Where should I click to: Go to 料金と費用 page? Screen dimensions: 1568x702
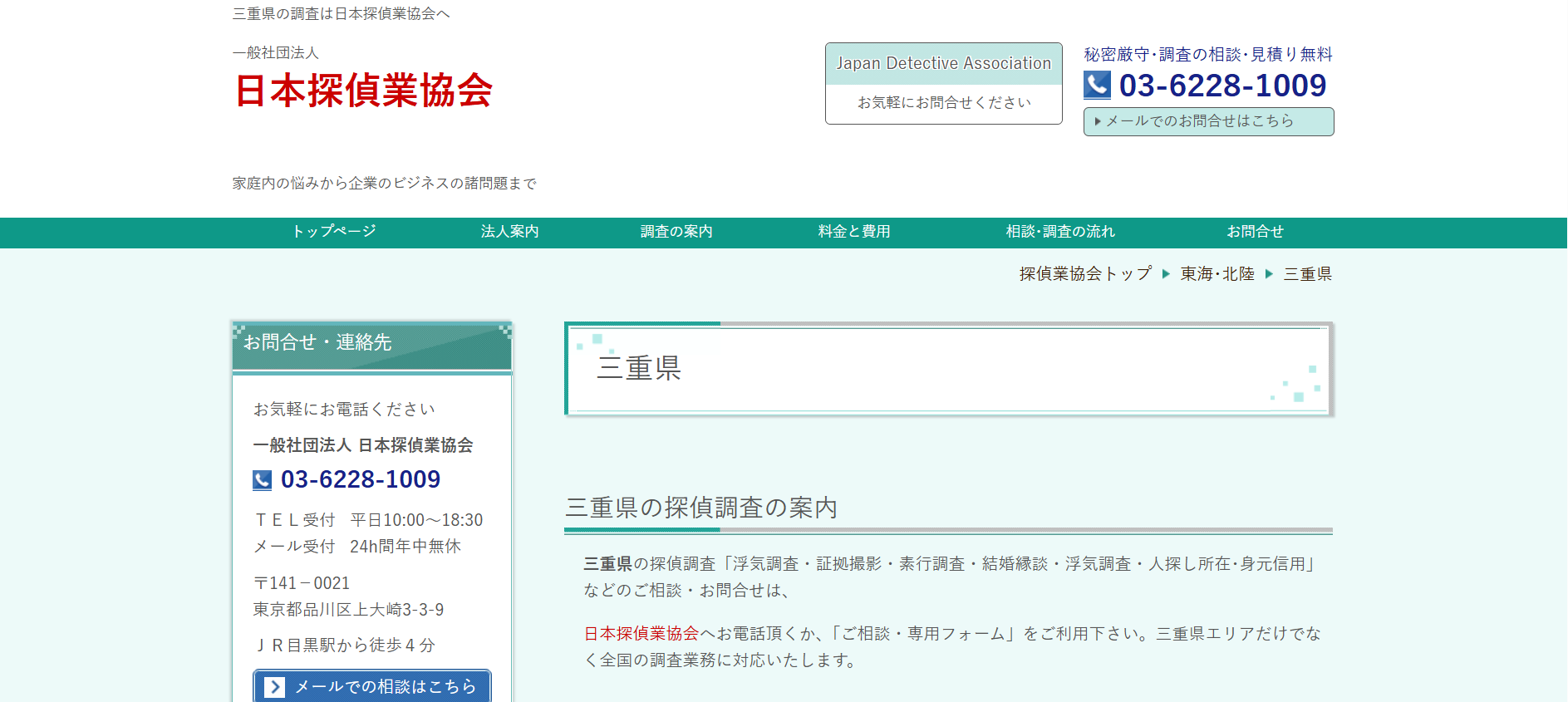point(853,232)
